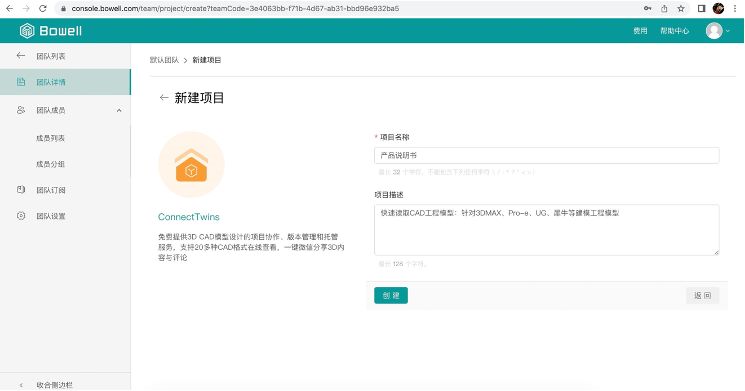
Task: Collapse the 团队成员 submenu chevron
Action: tap(119, 110)
